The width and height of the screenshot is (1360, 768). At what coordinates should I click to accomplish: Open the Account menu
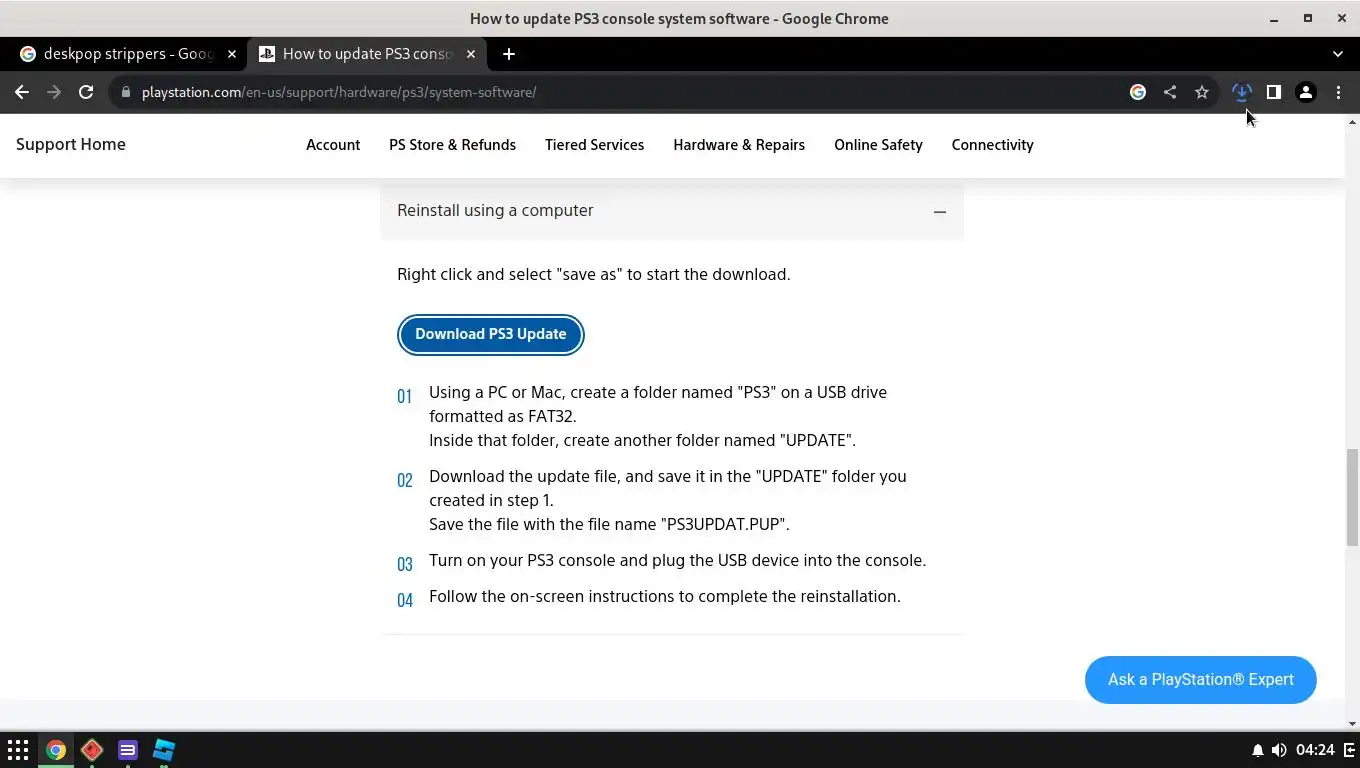[x=333, y=145]
